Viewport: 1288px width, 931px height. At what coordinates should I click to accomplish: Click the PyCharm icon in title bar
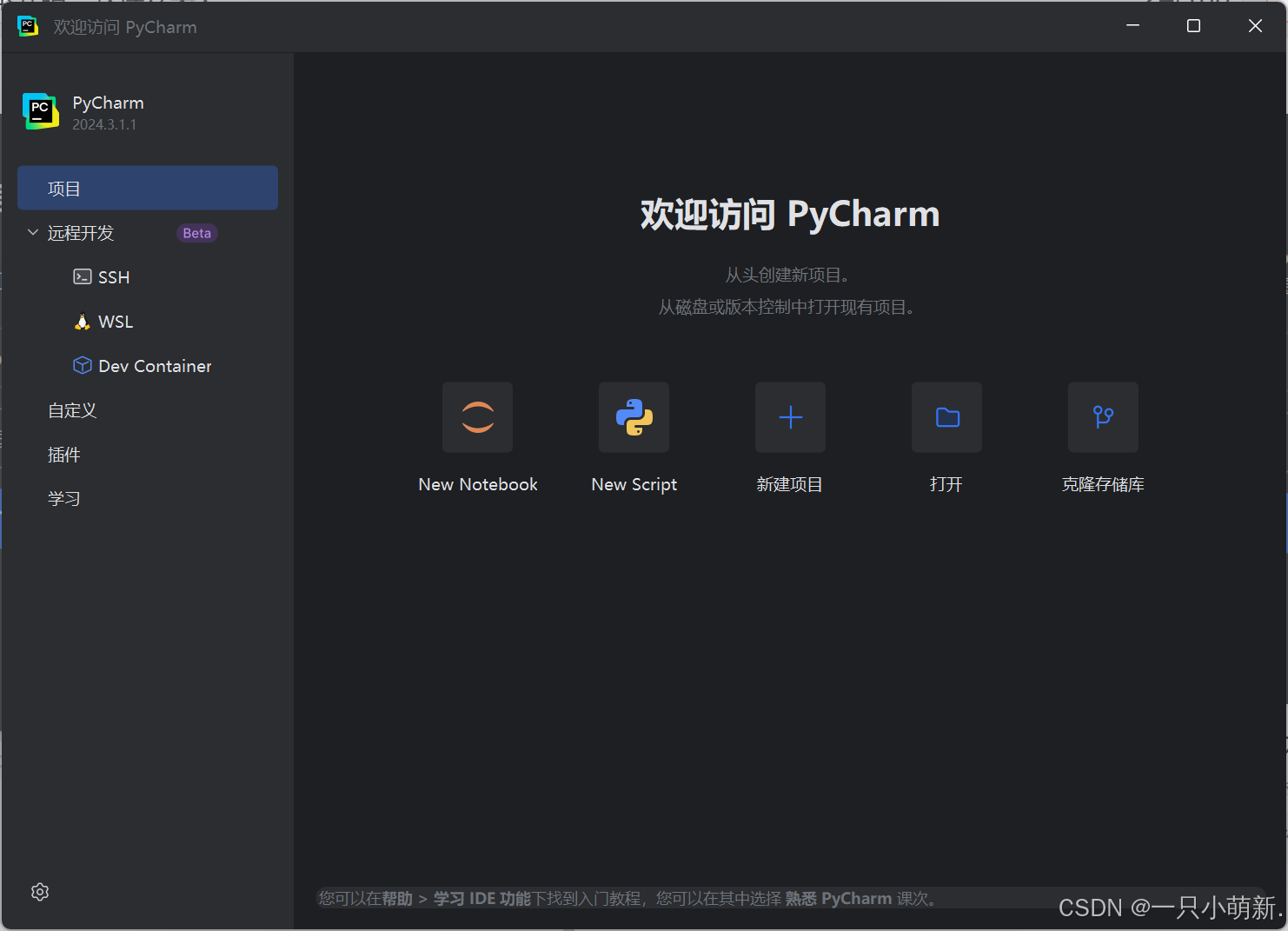click(x=28, y=26)
